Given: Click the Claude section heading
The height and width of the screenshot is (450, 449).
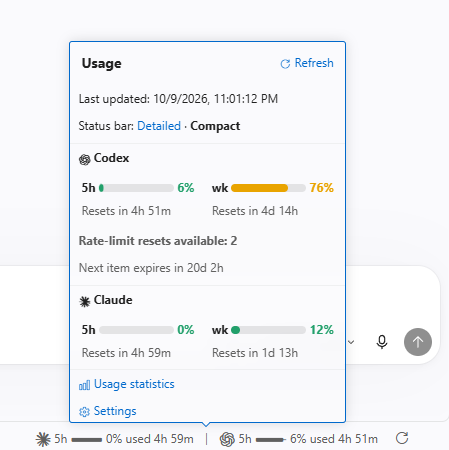Looking at the screenshot, I should pos(113,300).
